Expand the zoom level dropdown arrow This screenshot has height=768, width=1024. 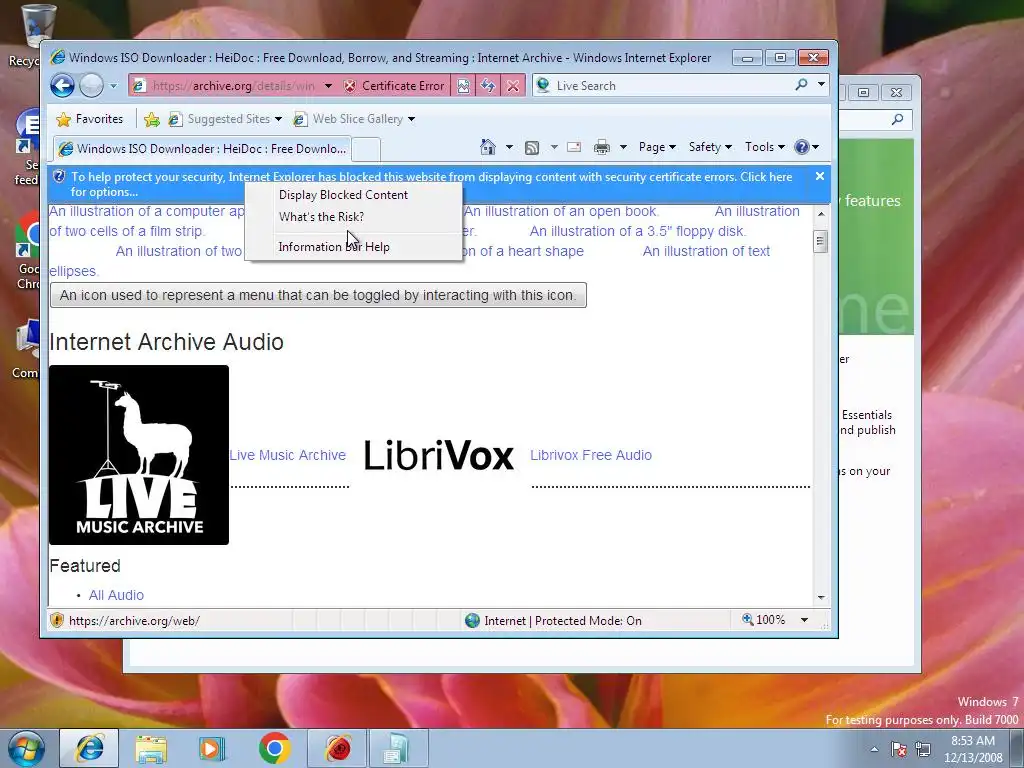805,620
